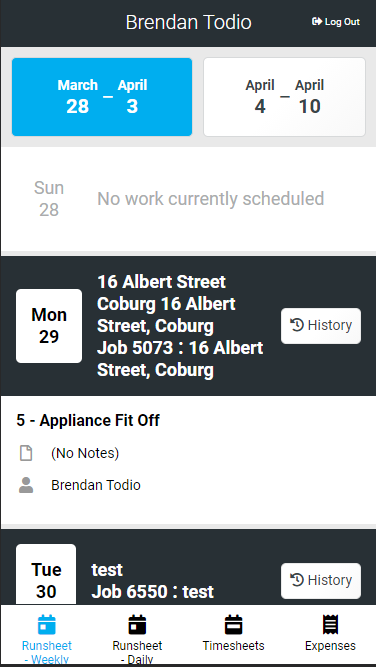Open the 5 - Appliance Fit Off task
376x667 pixels.
(x=88, y=420)
